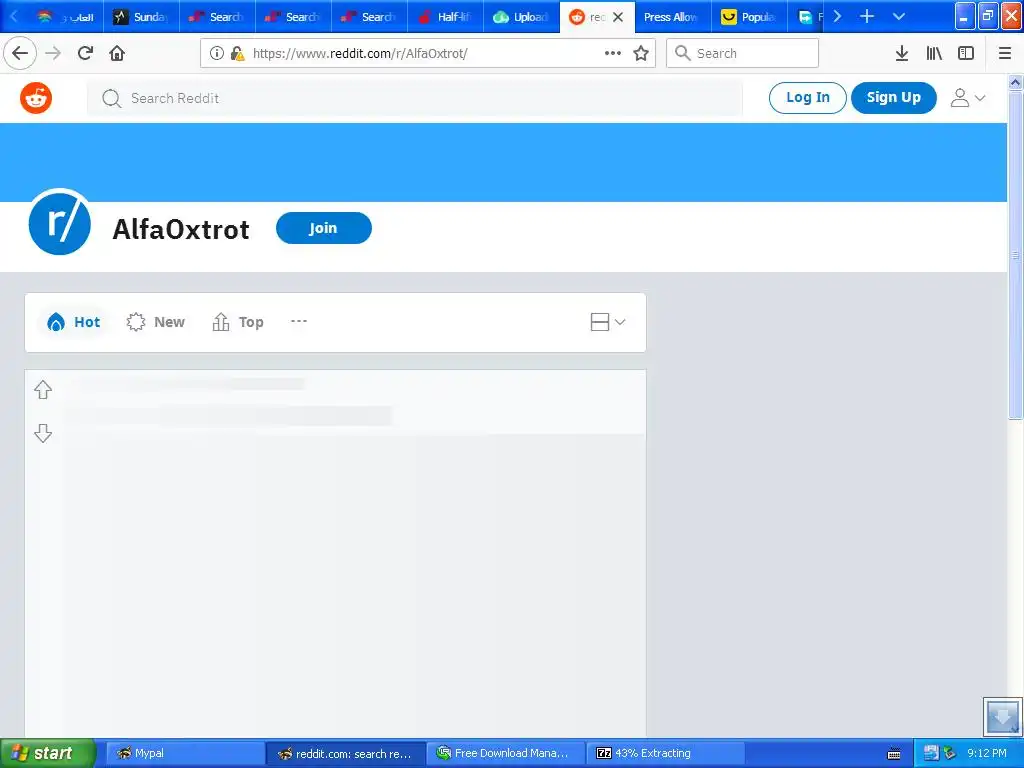Open the Windows start menu
1024x768 pixels.
[48, 753]
